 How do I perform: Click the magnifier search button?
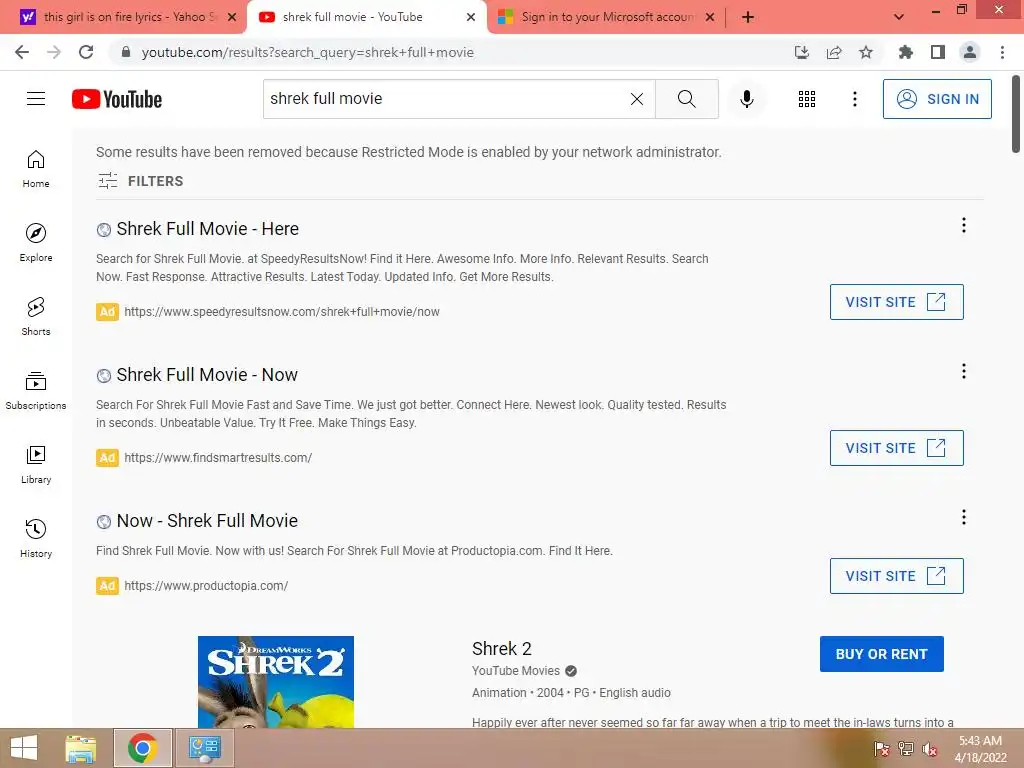pos(686,99)
